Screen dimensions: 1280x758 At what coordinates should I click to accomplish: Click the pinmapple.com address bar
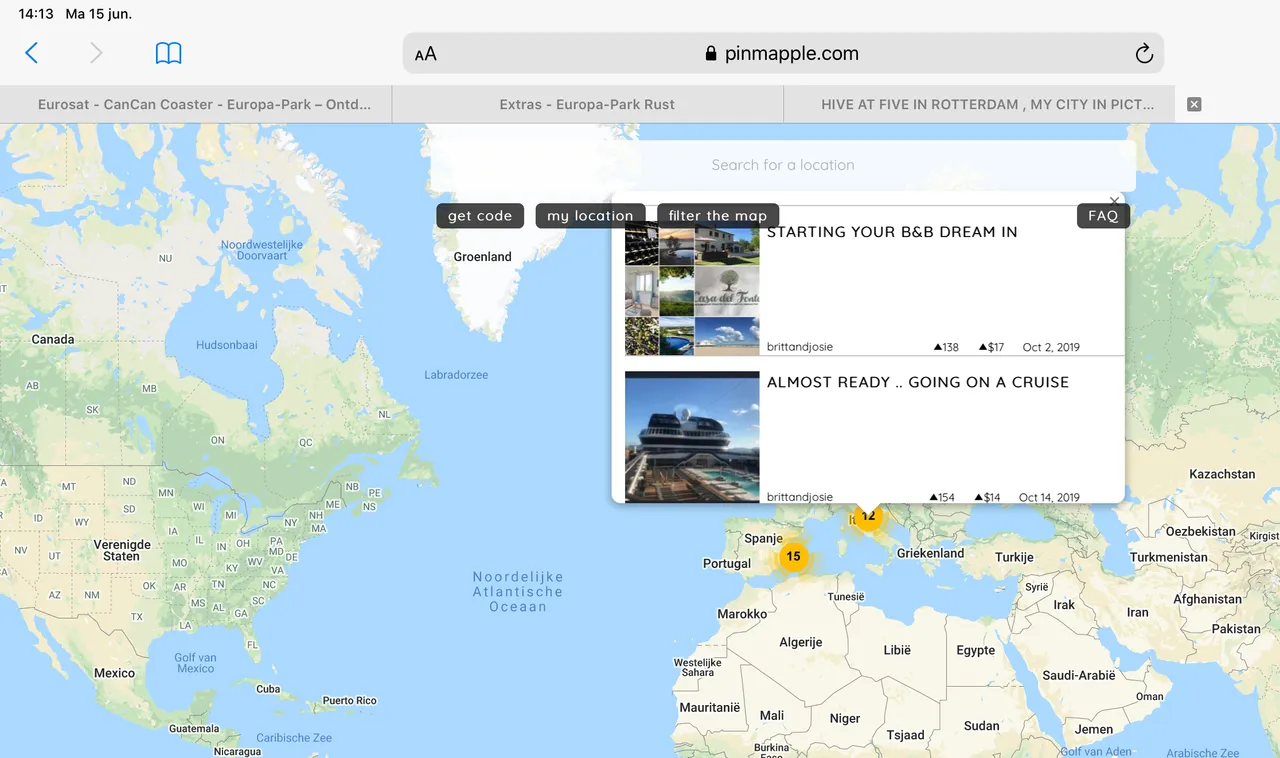tap(783, 54)
